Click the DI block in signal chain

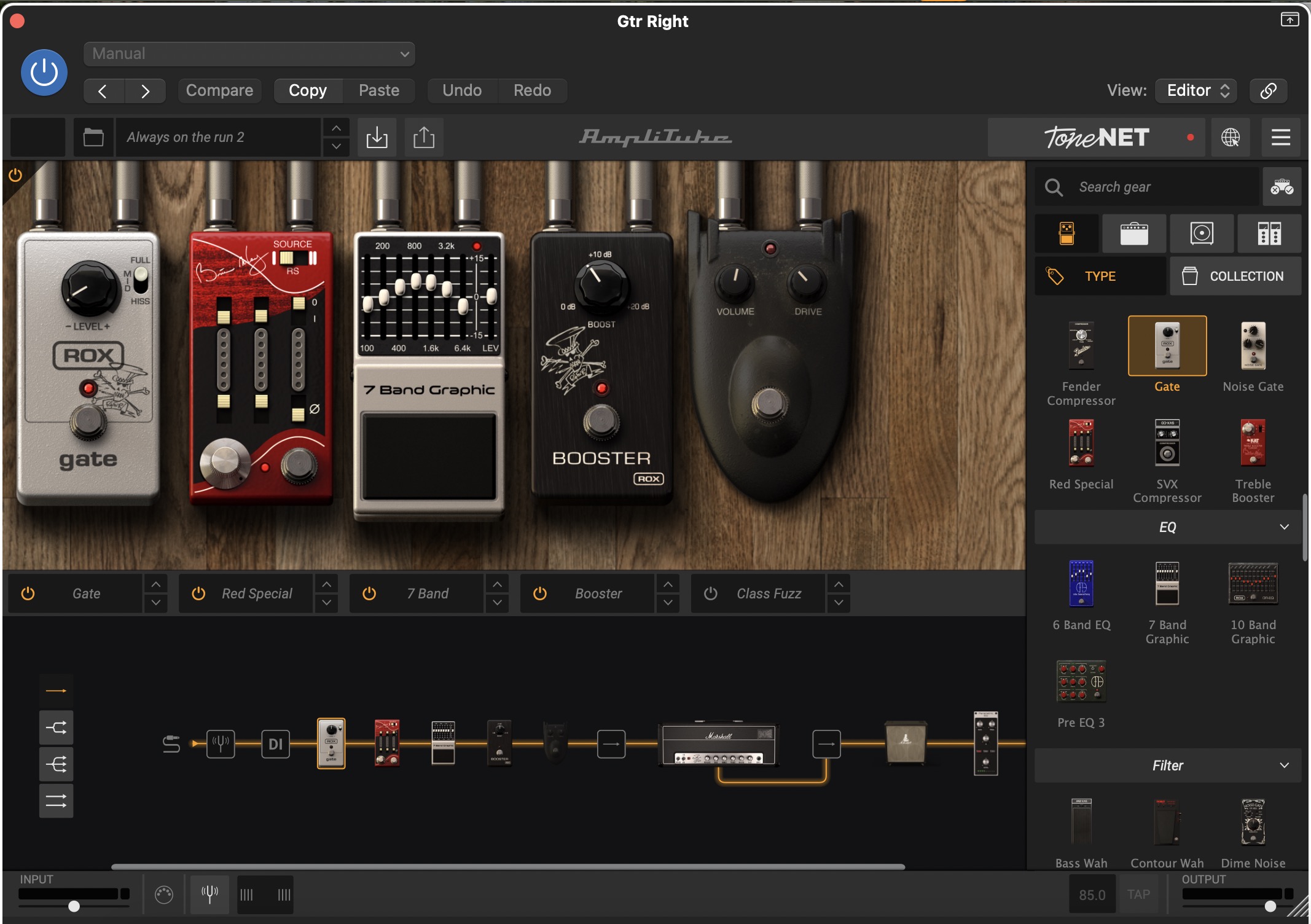point(275,744)
